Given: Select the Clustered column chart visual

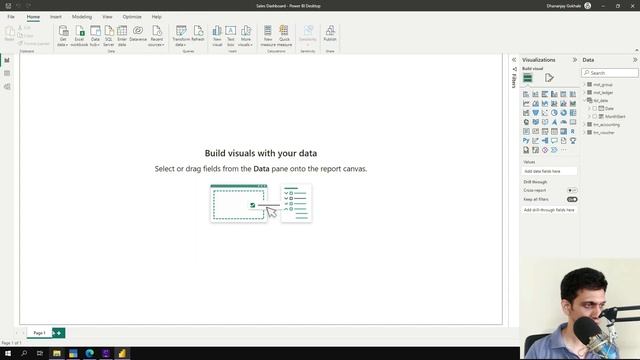Looking at the screenshot, I should (x=554, y=94).
